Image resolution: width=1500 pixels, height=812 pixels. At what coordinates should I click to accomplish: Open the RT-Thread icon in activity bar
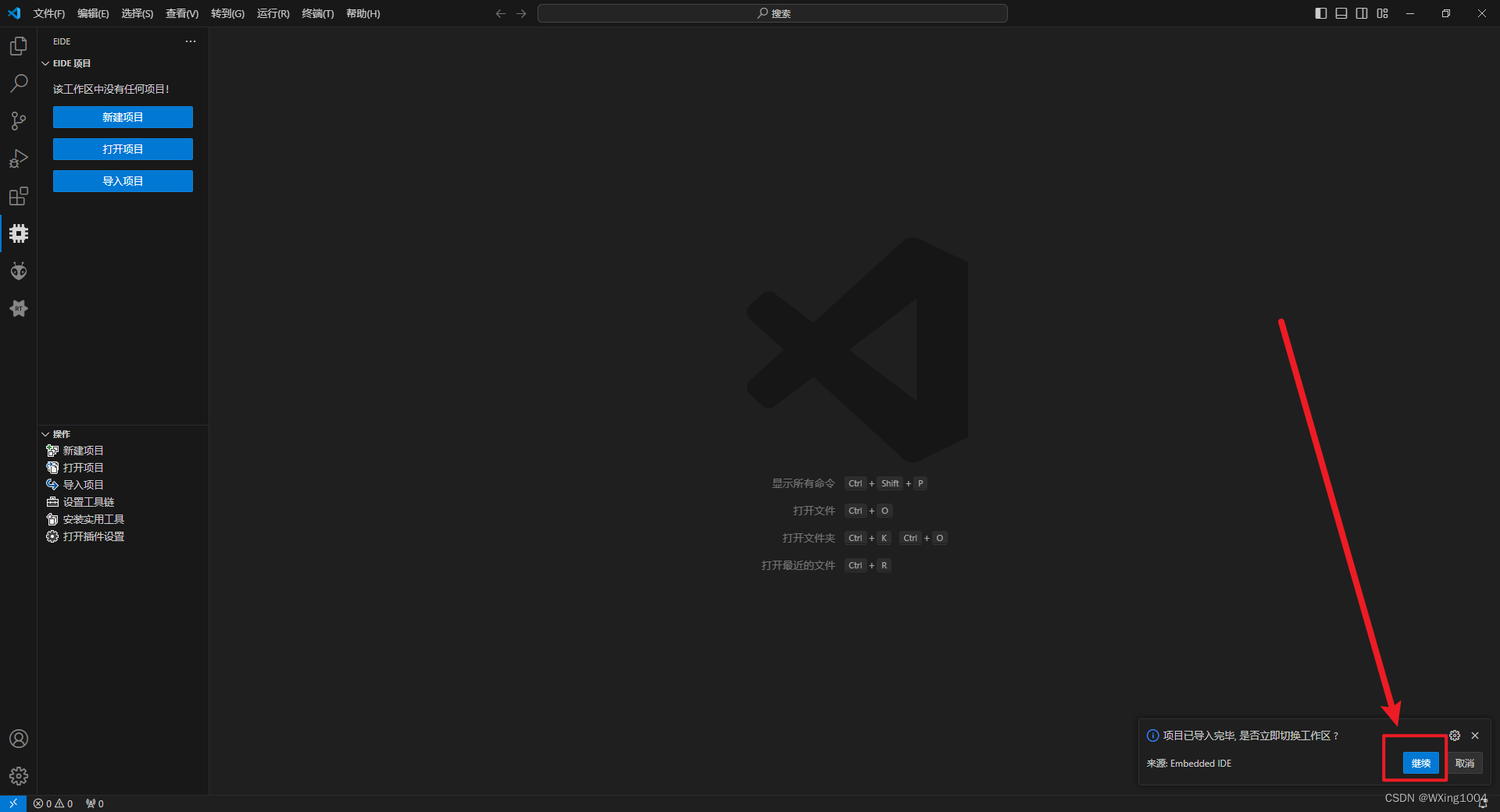pyautogui.click(x=18, y=308)
